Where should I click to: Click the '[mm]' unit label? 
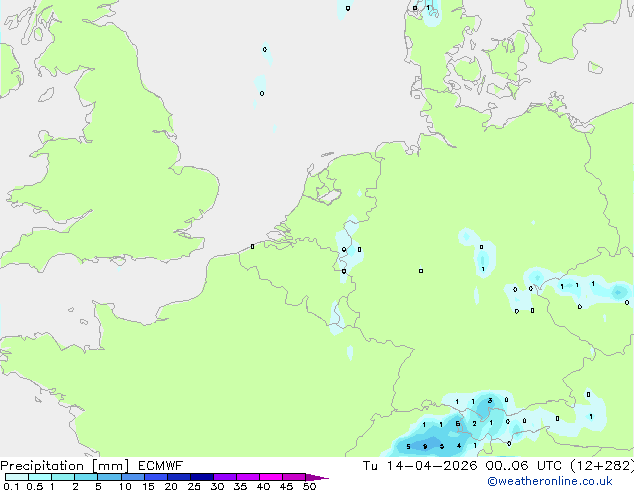tap(110, 466)
